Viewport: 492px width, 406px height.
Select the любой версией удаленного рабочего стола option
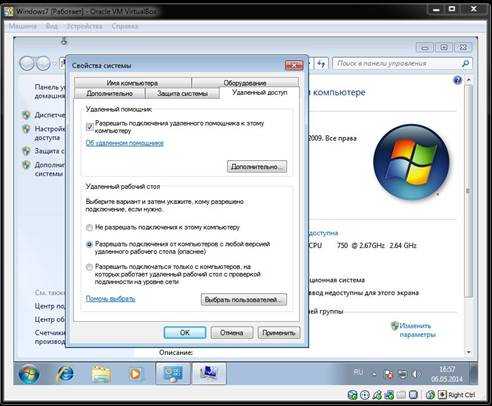click(89, 244)
